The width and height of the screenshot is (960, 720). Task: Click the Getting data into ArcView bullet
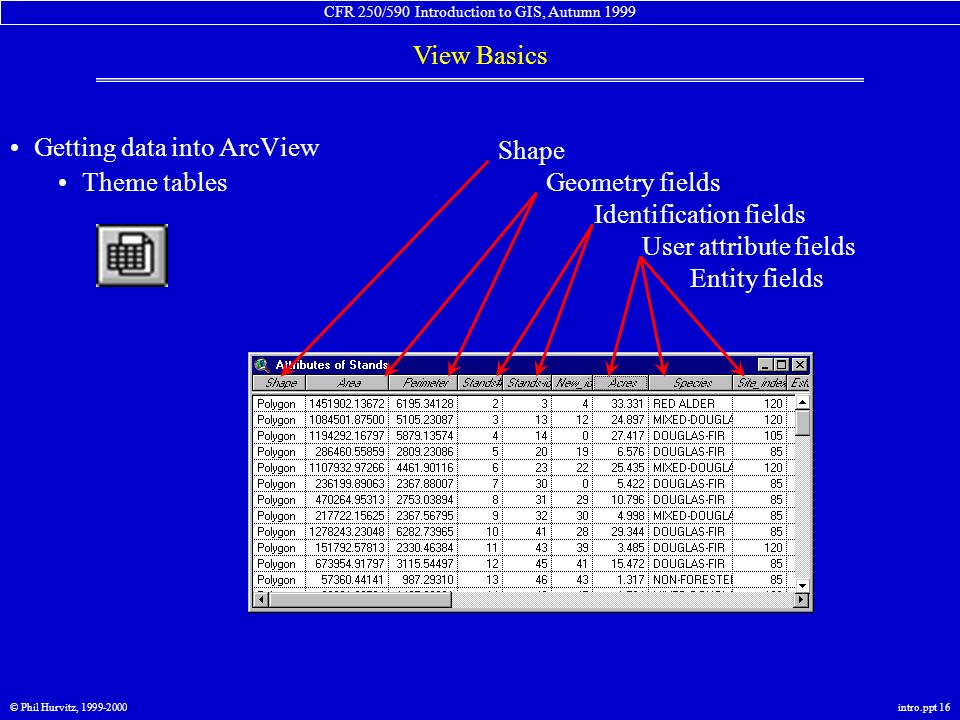click(176, 148)
